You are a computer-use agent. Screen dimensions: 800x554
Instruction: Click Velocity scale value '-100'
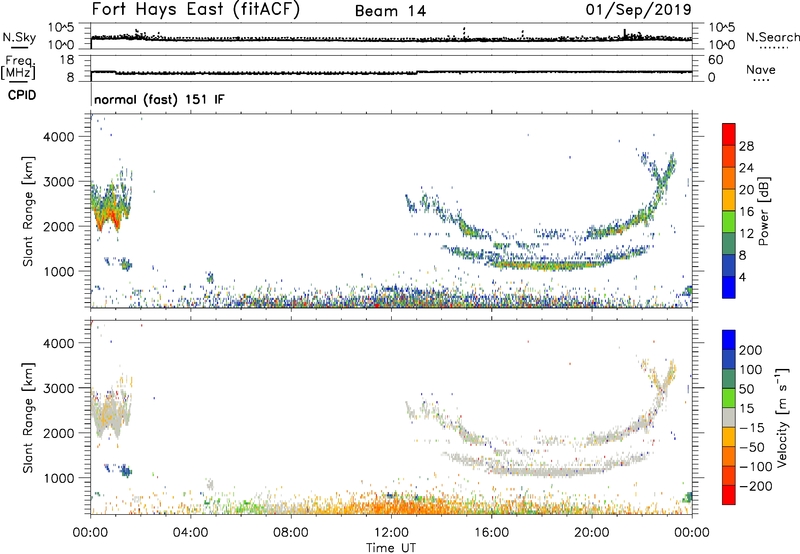click(x=756, y=467)
